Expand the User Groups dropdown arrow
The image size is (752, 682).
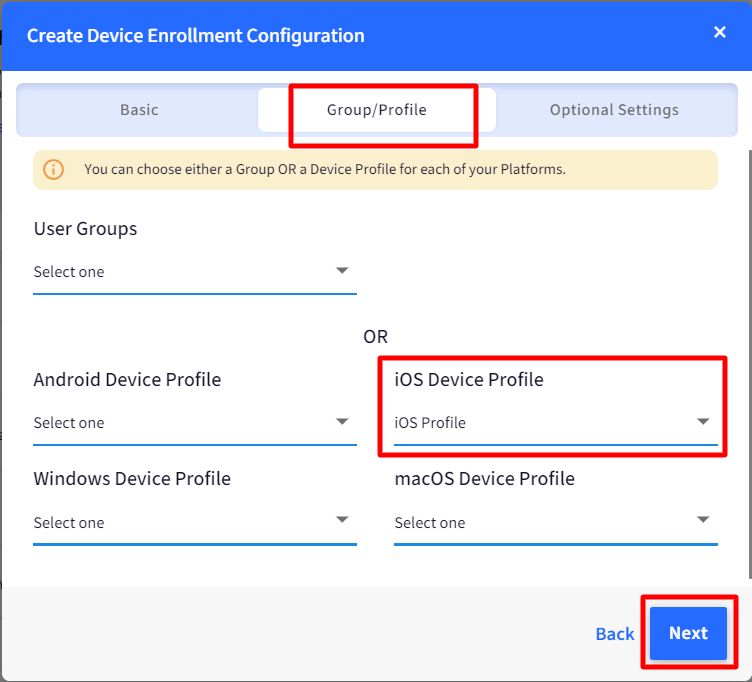[342, 270]
